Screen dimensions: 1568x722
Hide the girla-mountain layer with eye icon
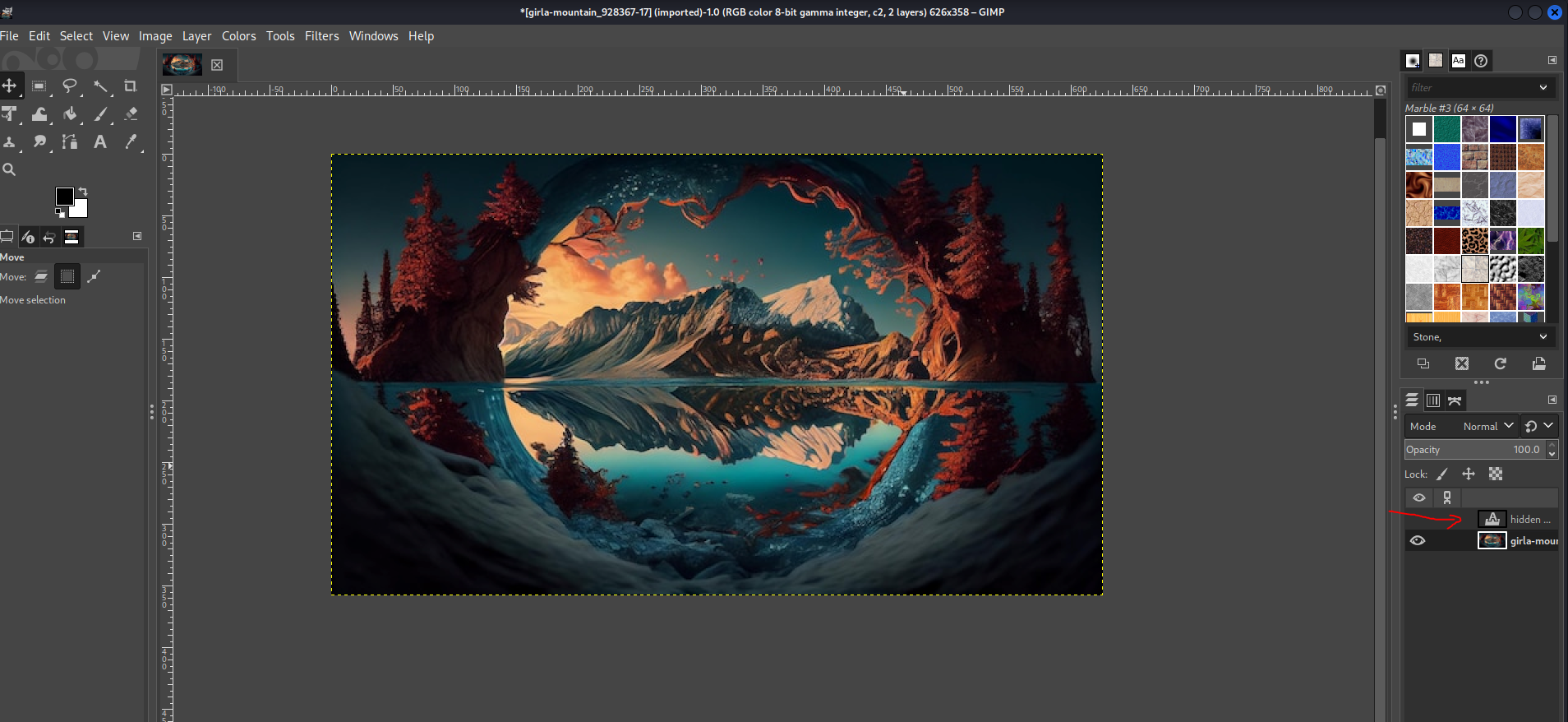click(x=1418, y=540)
